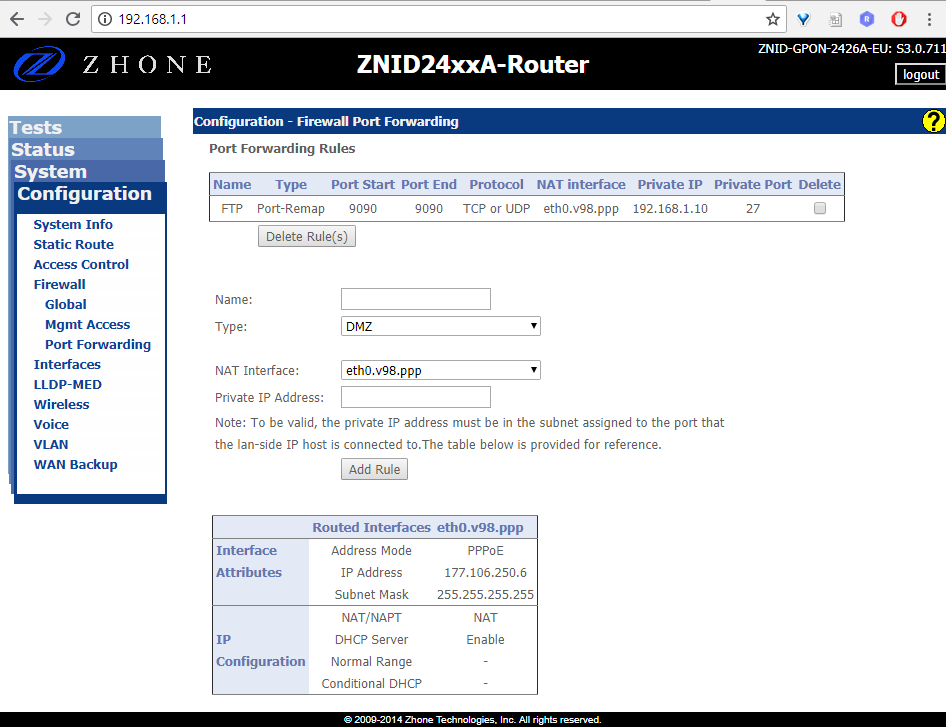The image size is (946, 727).
Task: Click the gray document extension icon
Action: [835, 19]
